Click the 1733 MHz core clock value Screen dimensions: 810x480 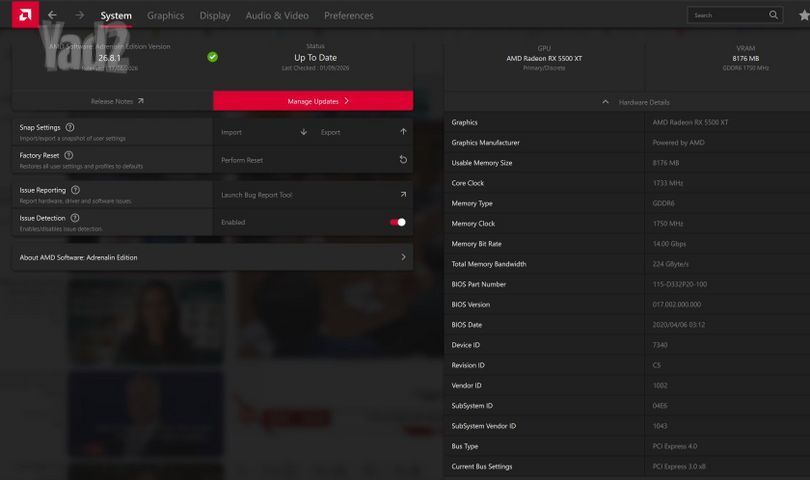[667, 183]
